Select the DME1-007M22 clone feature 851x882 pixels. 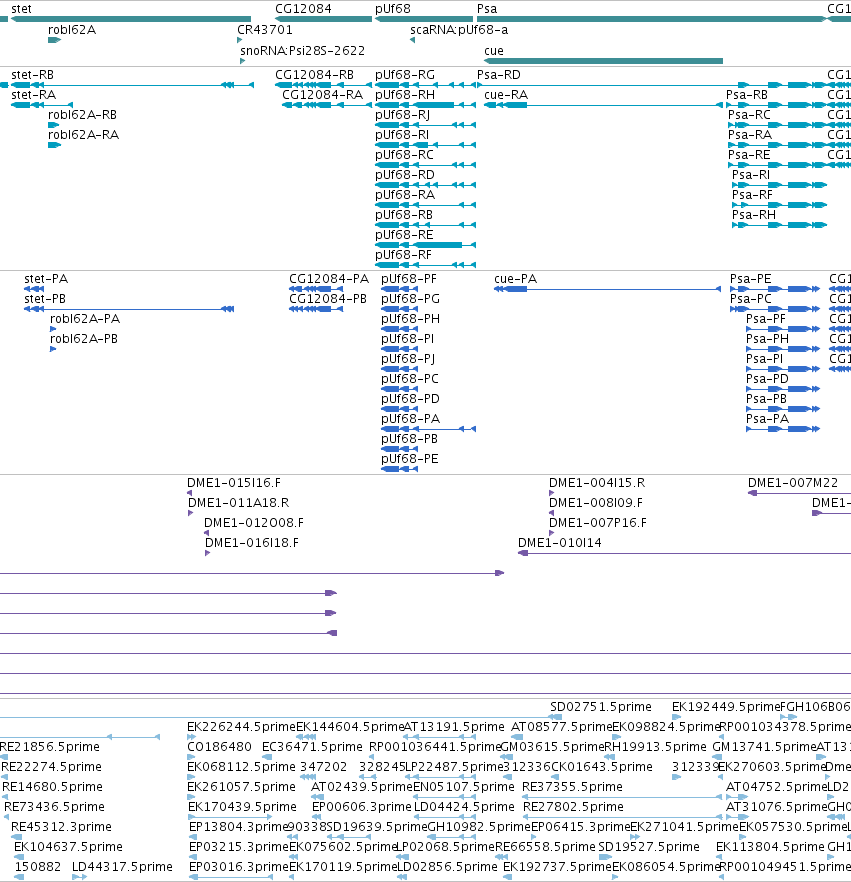click(x=799, y=493)
